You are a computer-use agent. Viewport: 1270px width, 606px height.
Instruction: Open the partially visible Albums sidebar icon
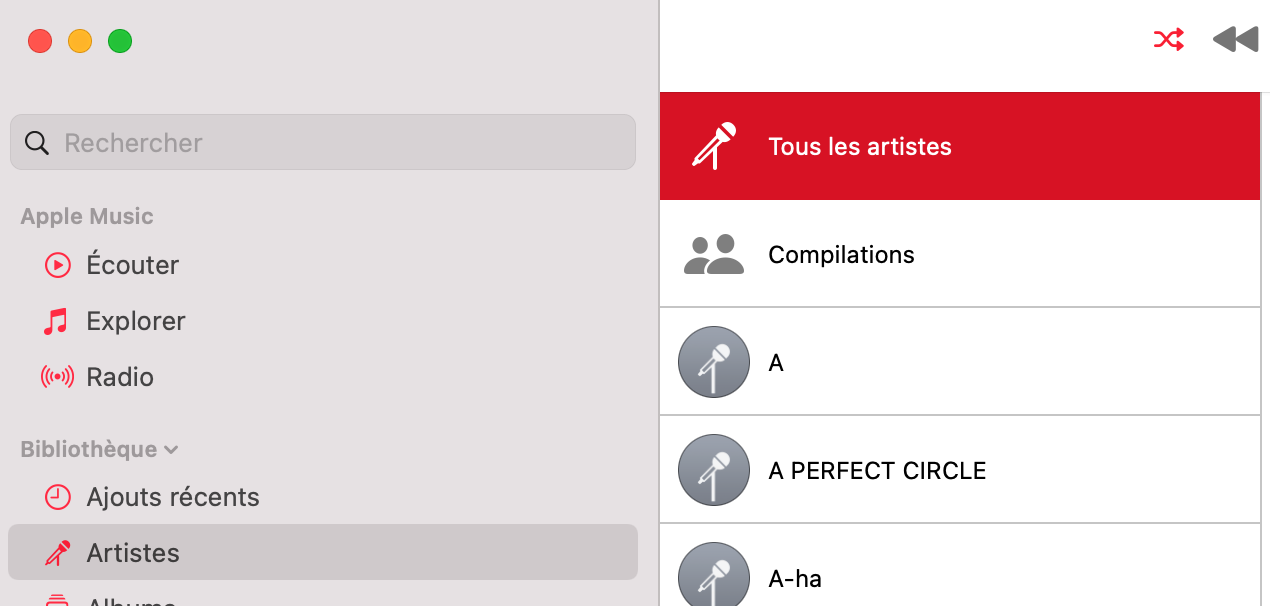[58, 601]
